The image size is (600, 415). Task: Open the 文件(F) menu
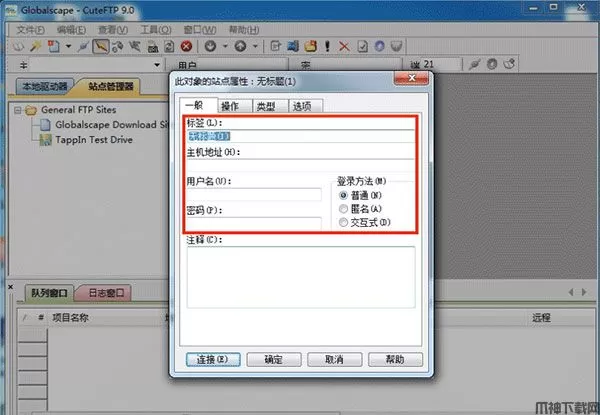click(31, 30)
